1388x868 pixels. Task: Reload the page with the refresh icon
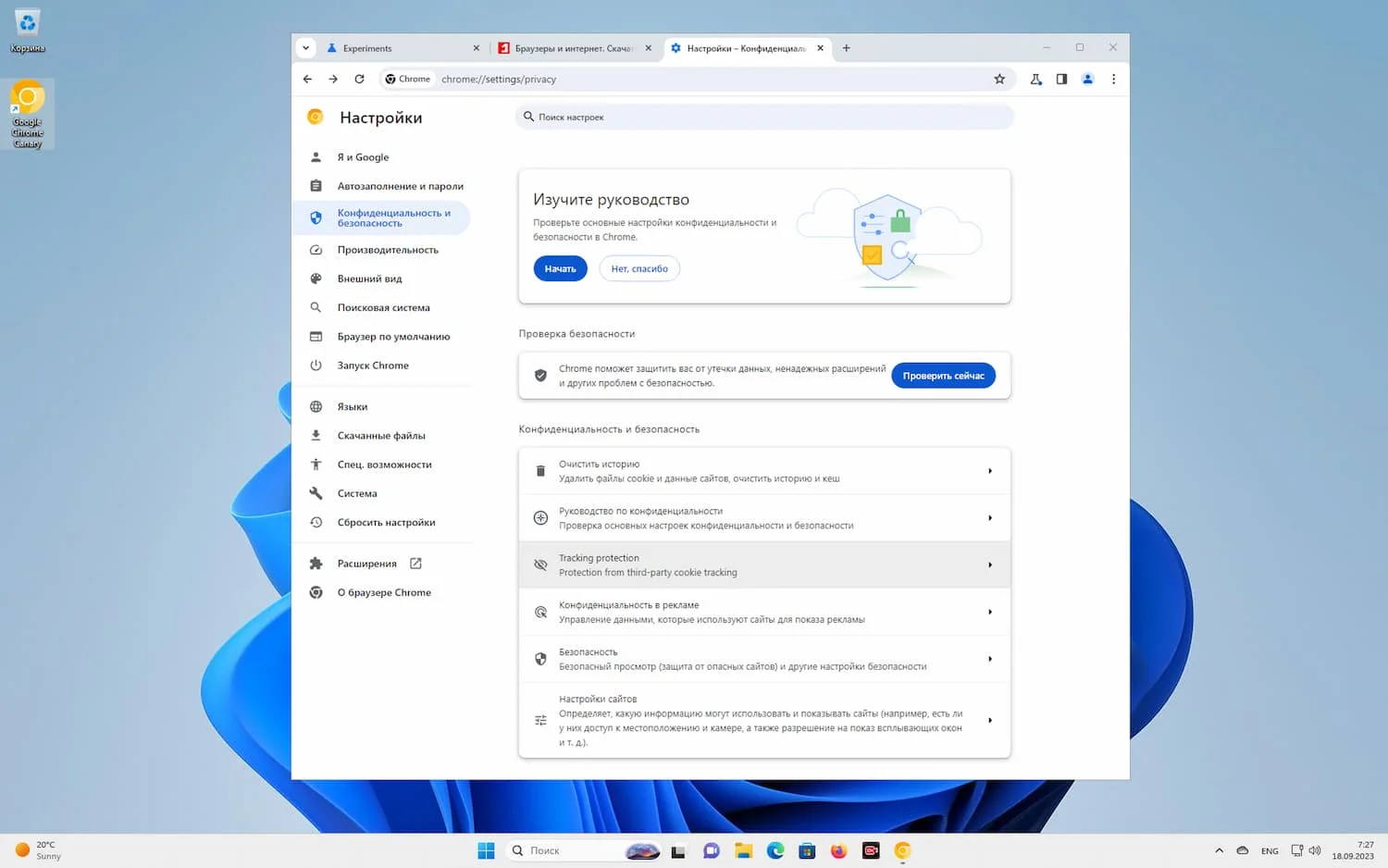(x=359, y=80)
